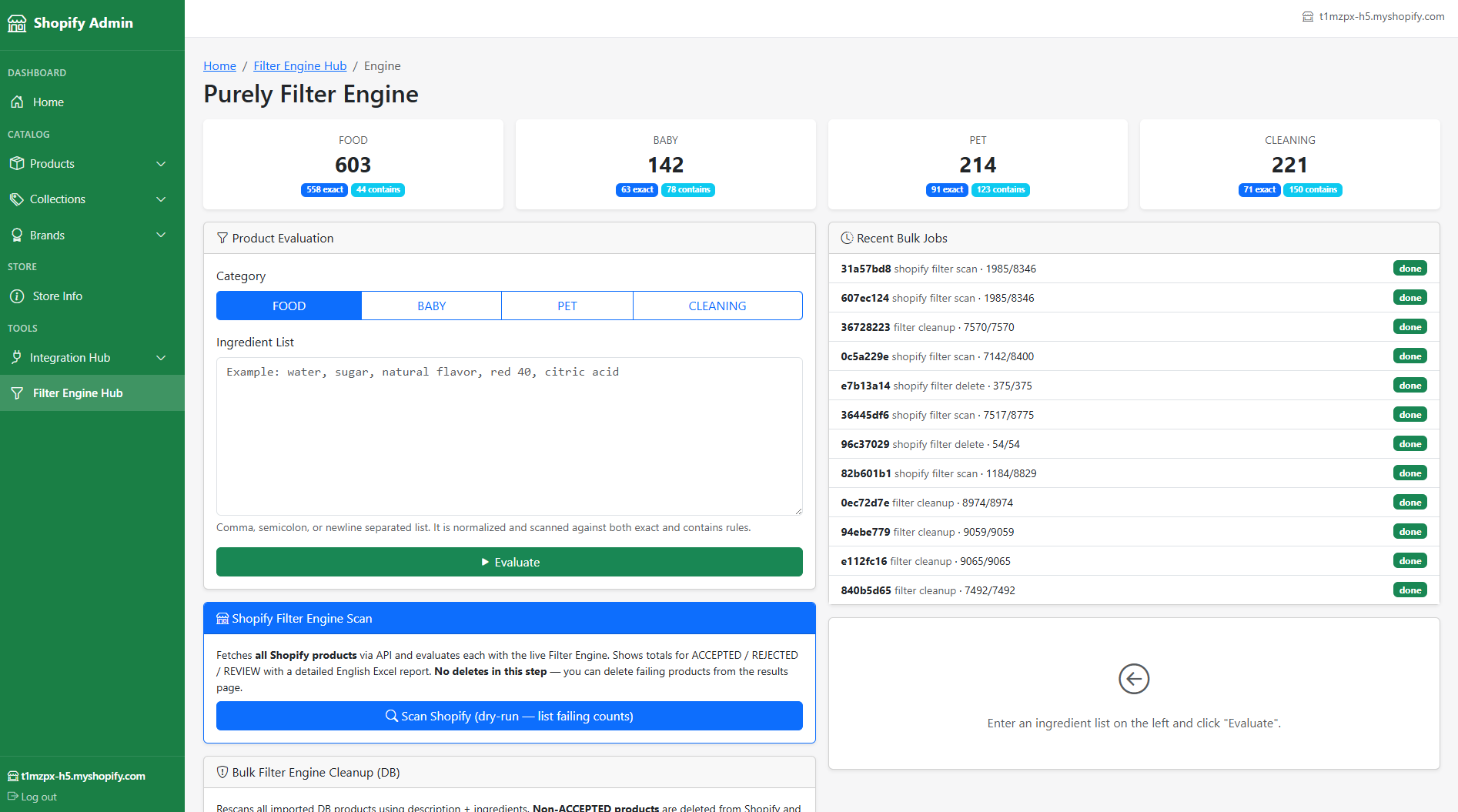Select the FOOD category option

point(289,306)
